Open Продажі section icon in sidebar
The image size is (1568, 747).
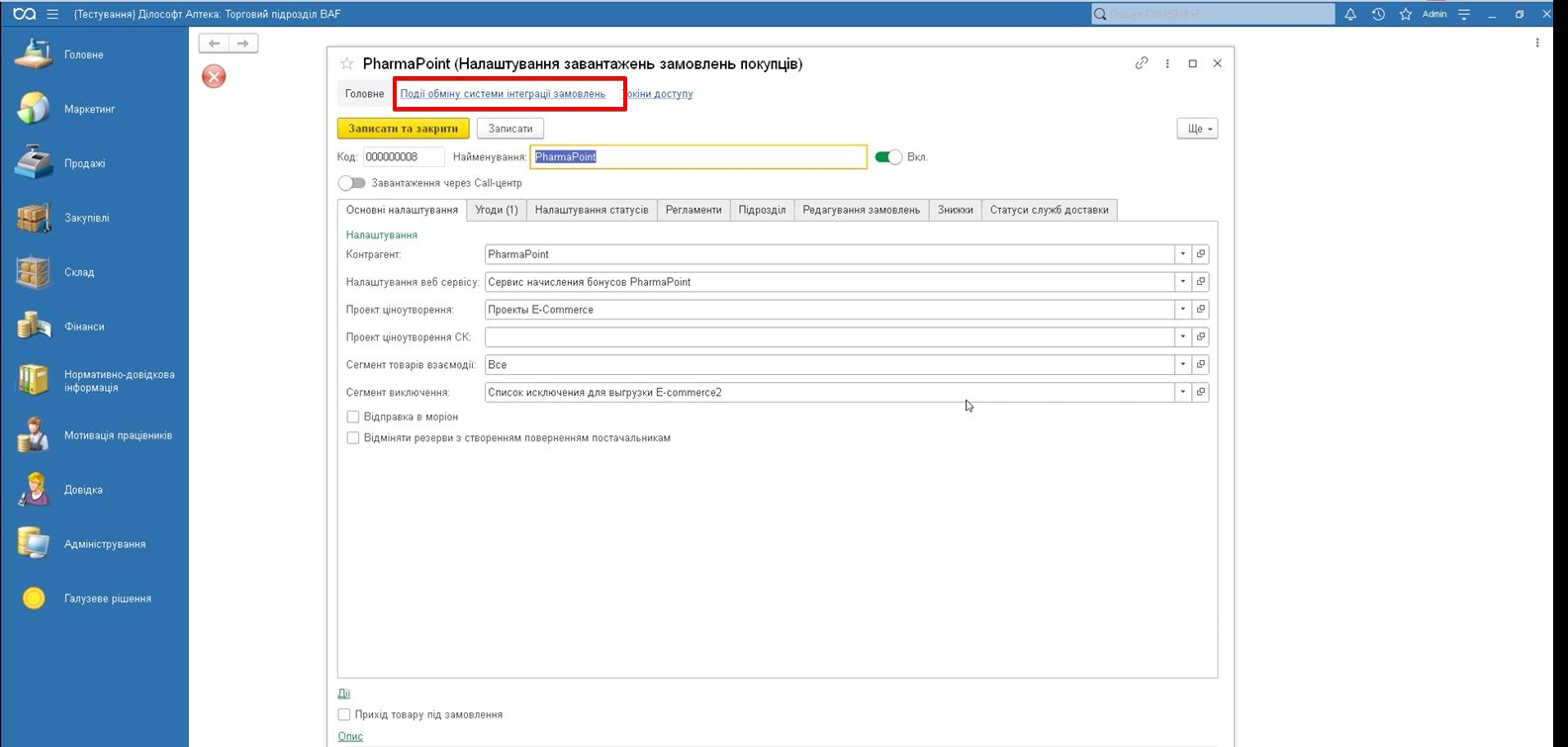click(34, 163)
